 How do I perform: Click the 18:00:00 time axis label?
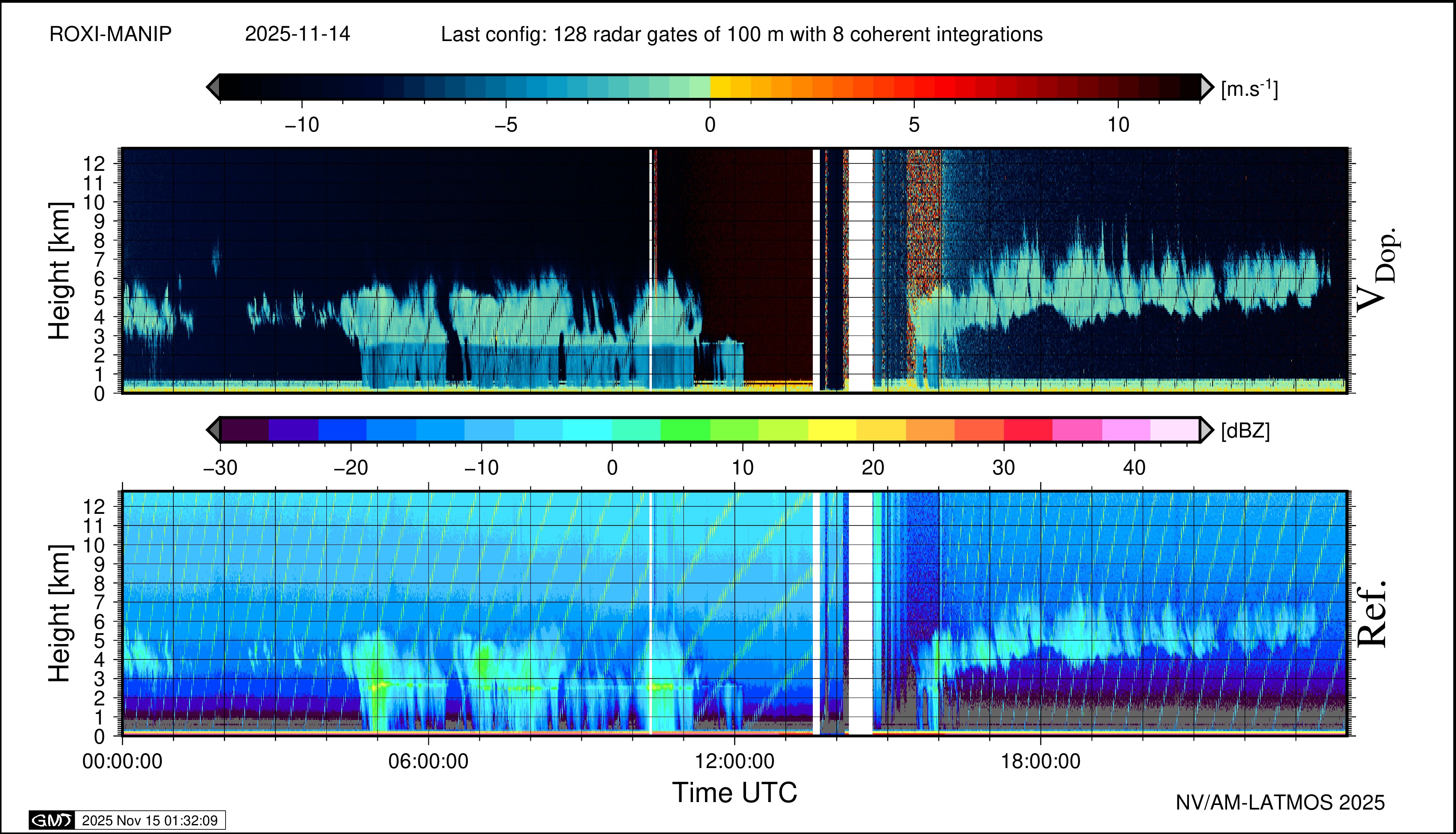(x=1040, y=761)
